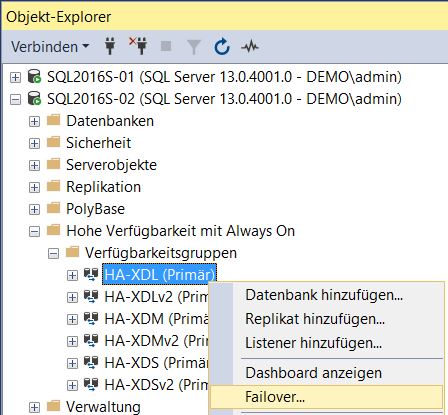Select the Verwaltung tree label
The width and height of the screenshot is (448, 415).
[103, 407]
